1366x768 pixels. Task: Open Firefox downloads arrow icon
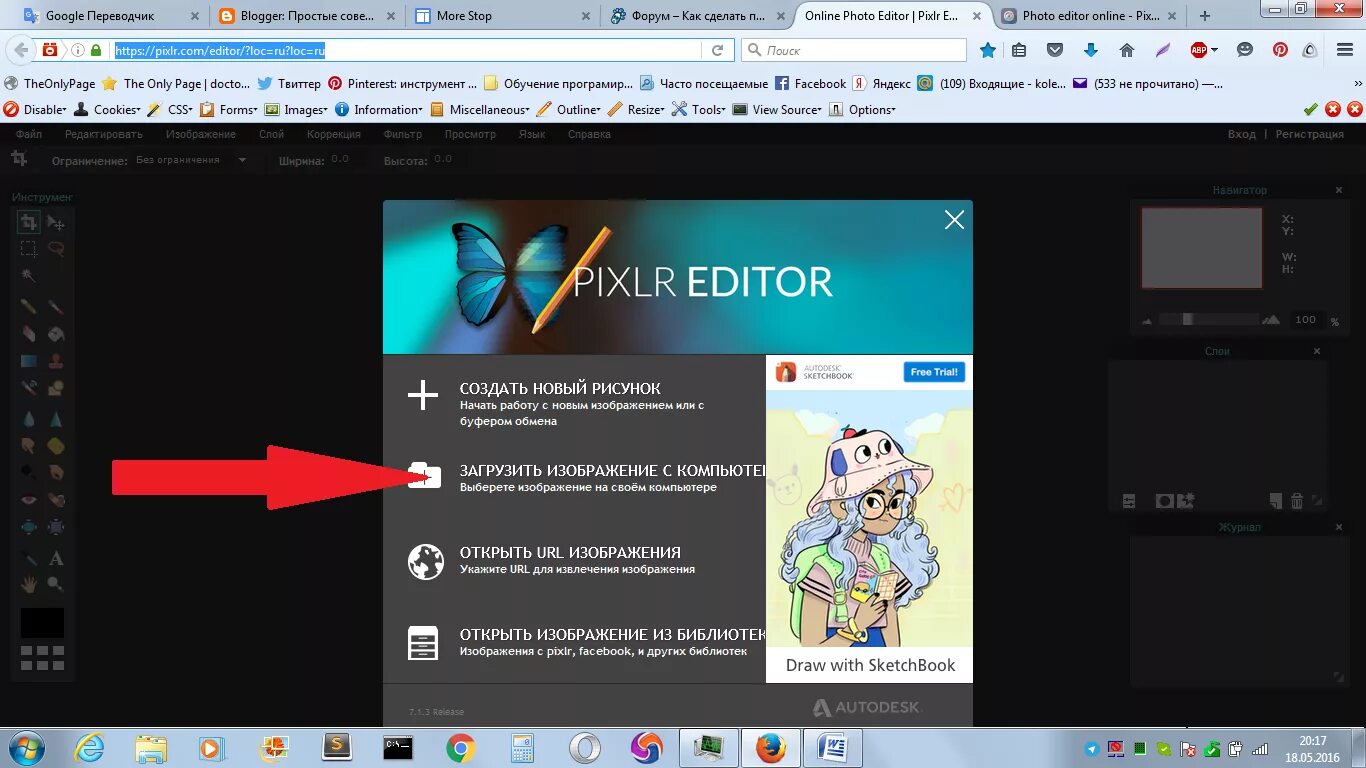tap(1091, 50)
